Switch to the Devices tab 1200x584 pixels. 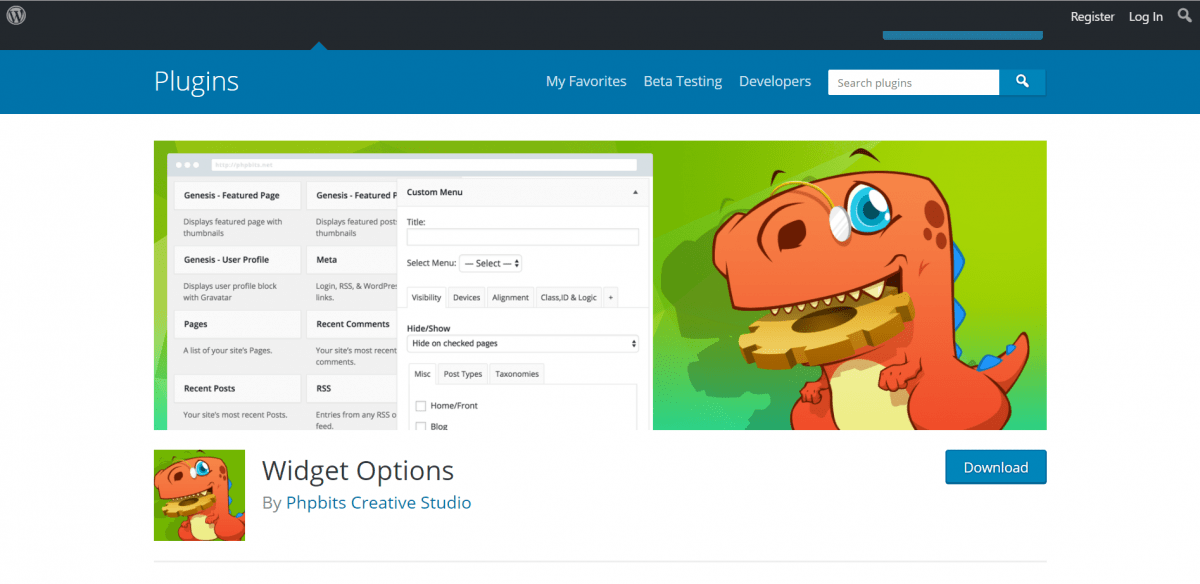click(x=466, y=298)
